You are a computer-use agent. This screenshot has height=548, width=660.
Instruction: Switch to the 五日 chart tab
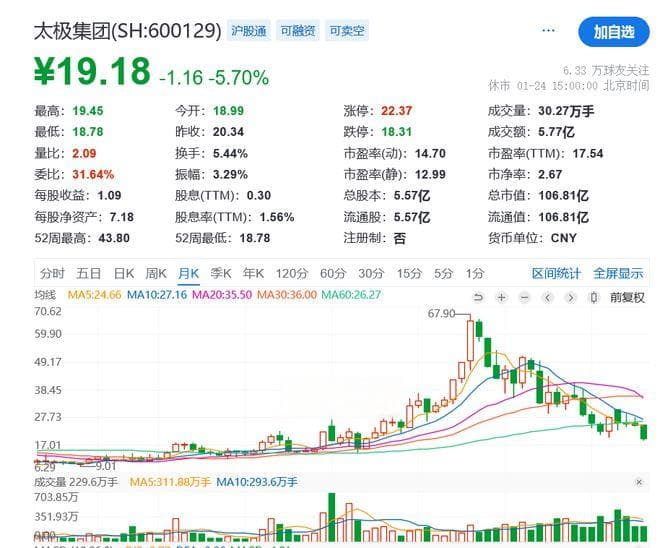[88, 274]
